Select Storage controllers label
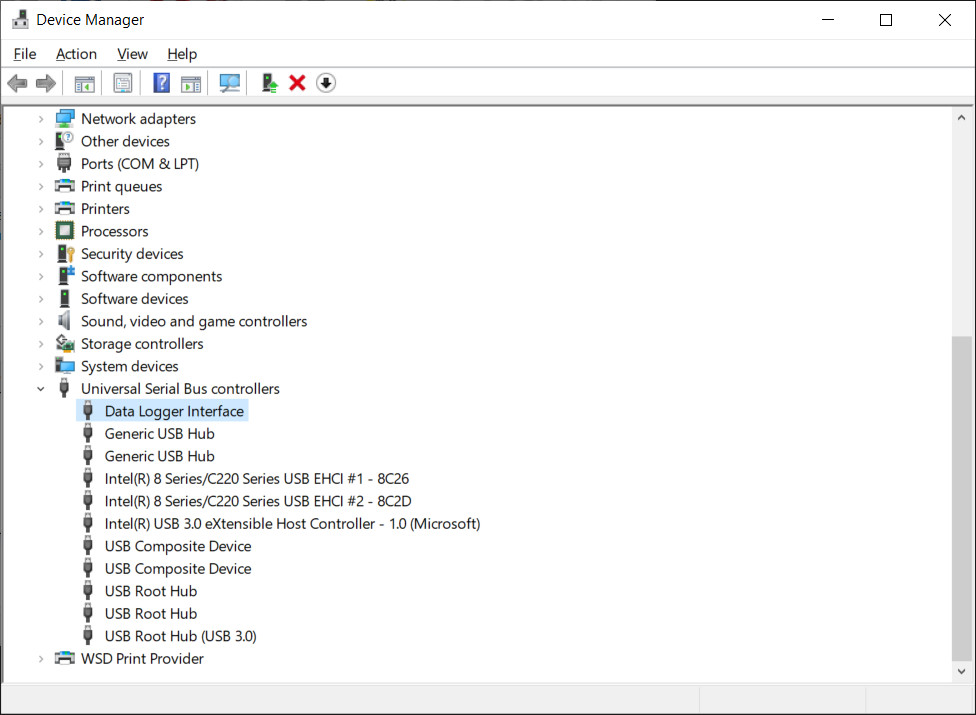 pyautogui.click(x=142, y=343)
